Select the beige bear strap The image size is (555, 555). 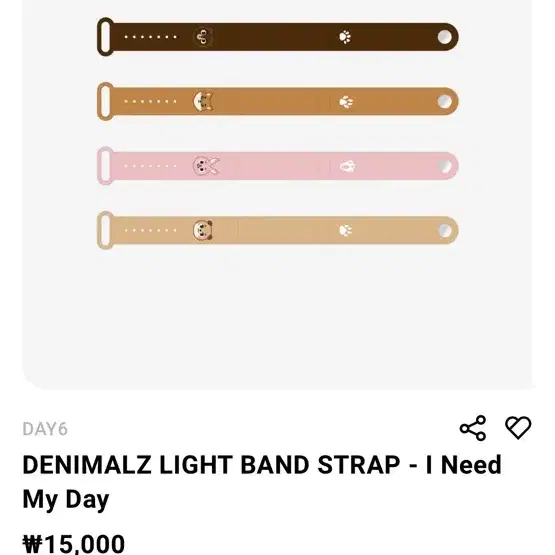[x=278, y=230]
